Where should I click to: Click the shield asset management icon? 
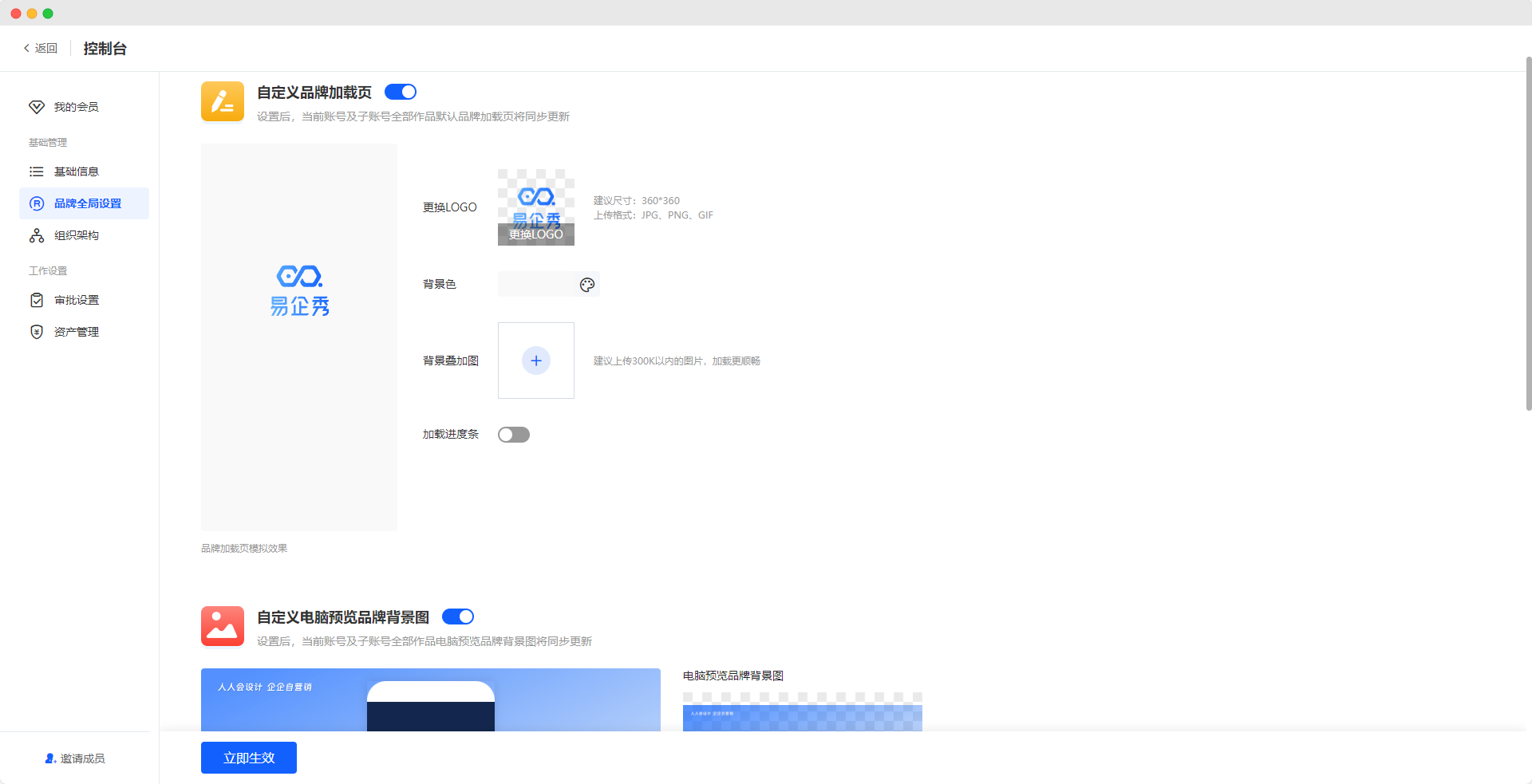coord(37,332)
